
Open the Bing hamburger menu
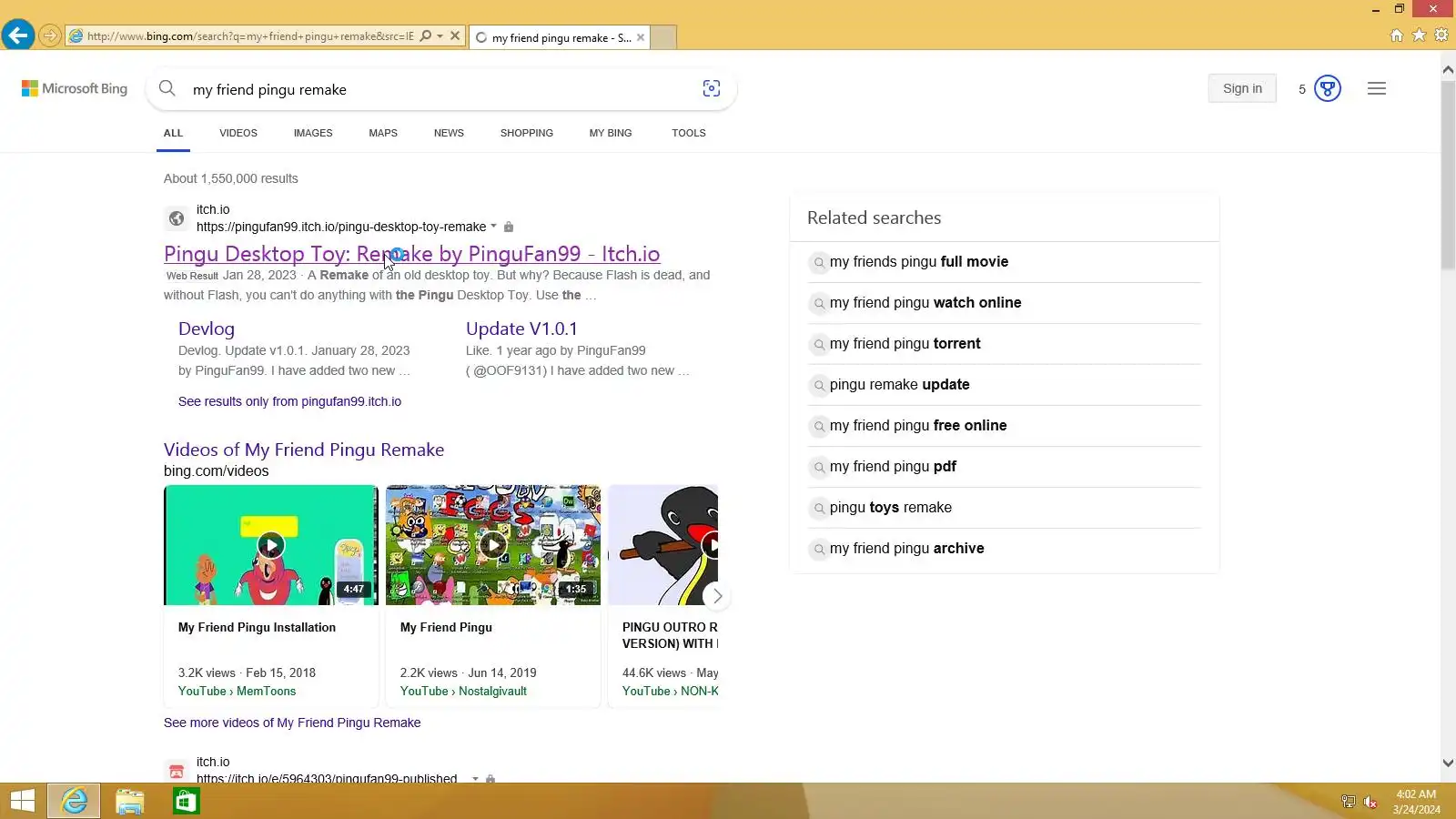[1377, 88]
